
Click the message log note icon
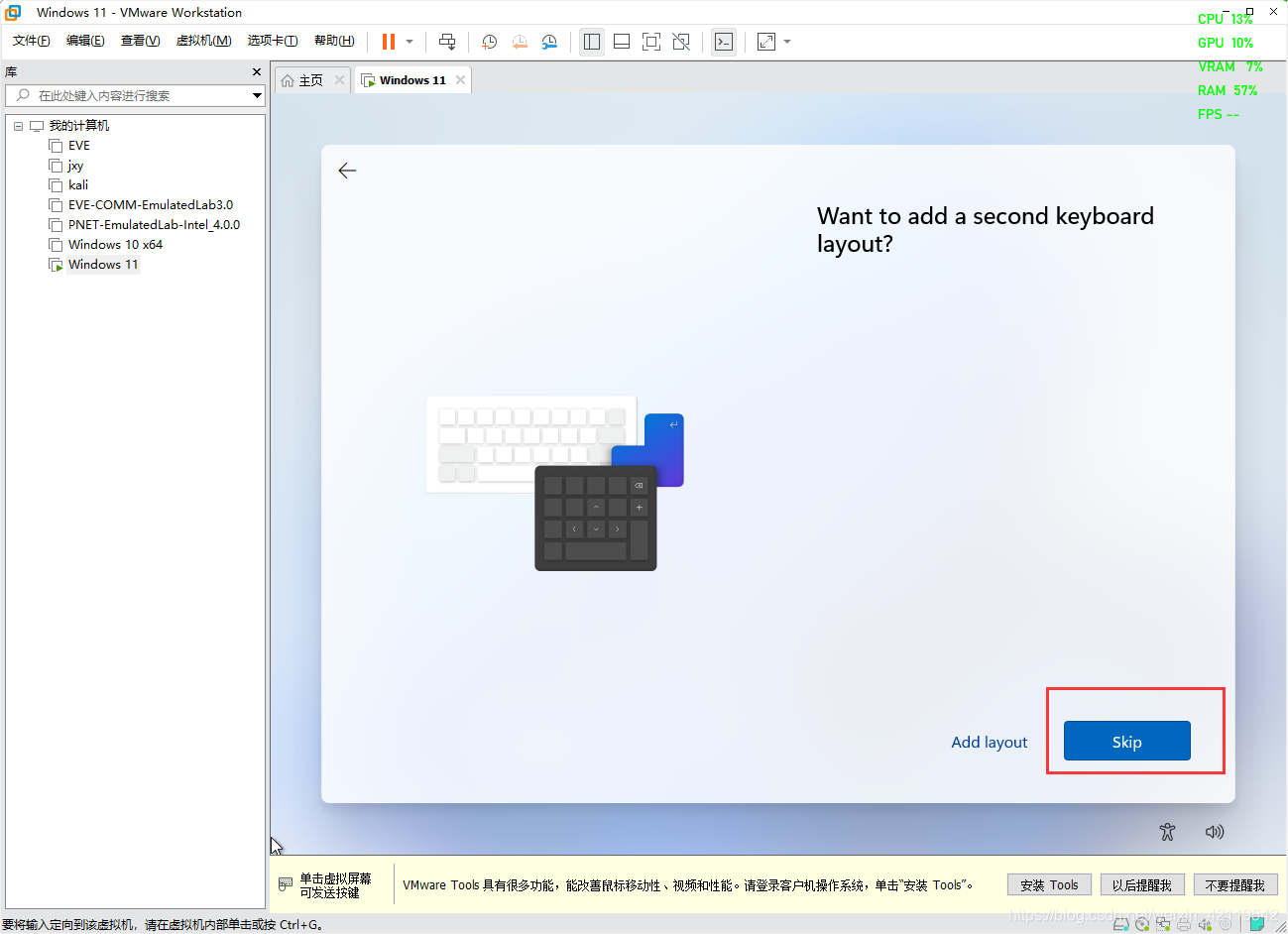point(1257,923)
